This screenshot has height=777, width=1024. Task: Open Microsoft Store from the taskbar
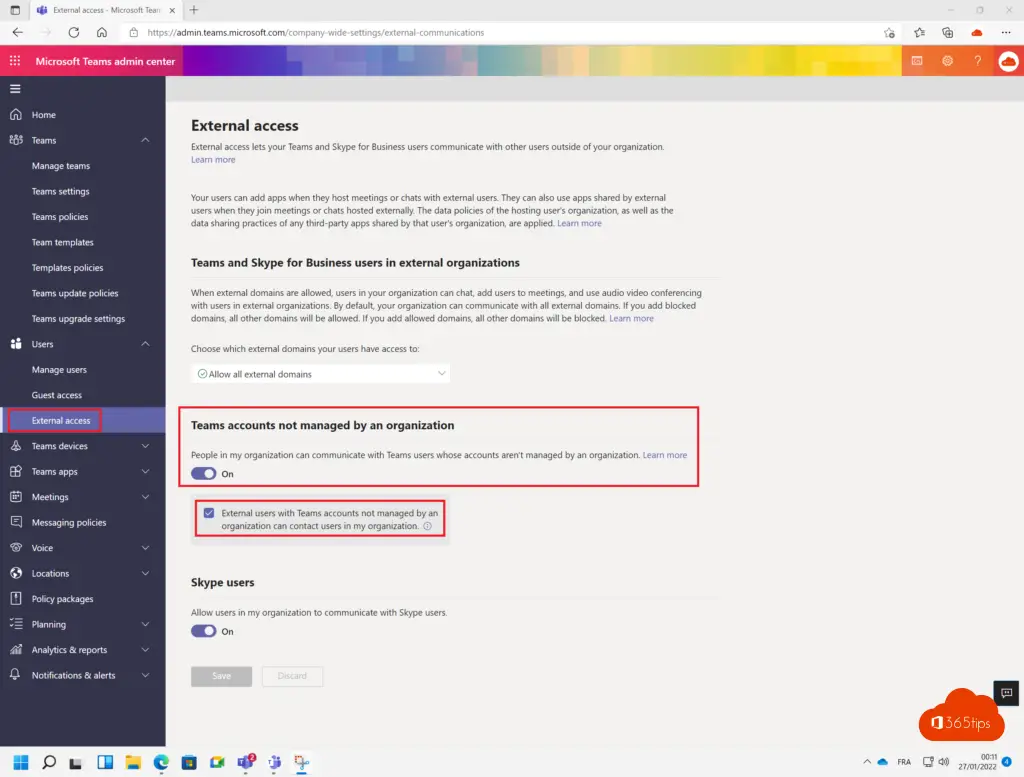point(189,762)
